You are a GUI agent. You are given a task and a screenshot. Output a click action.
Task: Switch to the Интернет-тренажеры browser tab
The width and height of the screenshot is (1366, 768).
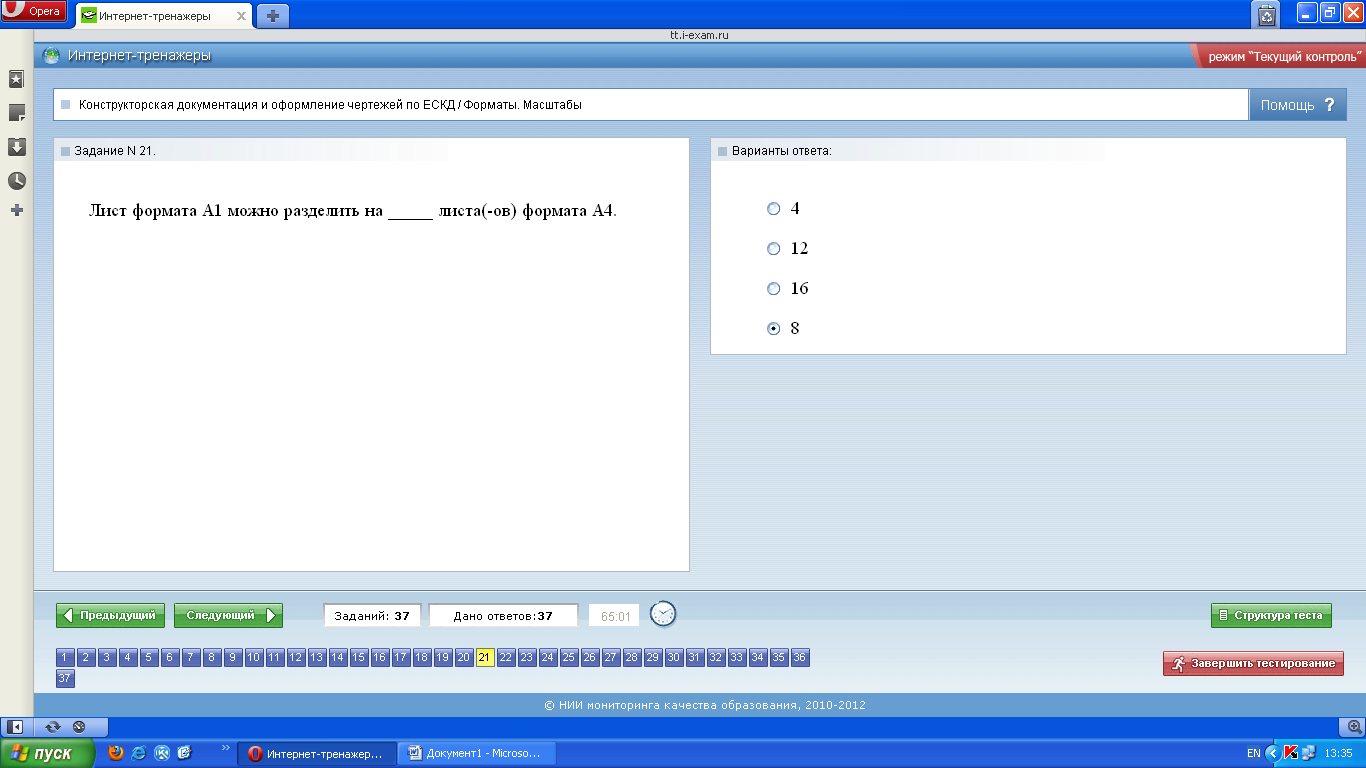[x=165, y=16]
